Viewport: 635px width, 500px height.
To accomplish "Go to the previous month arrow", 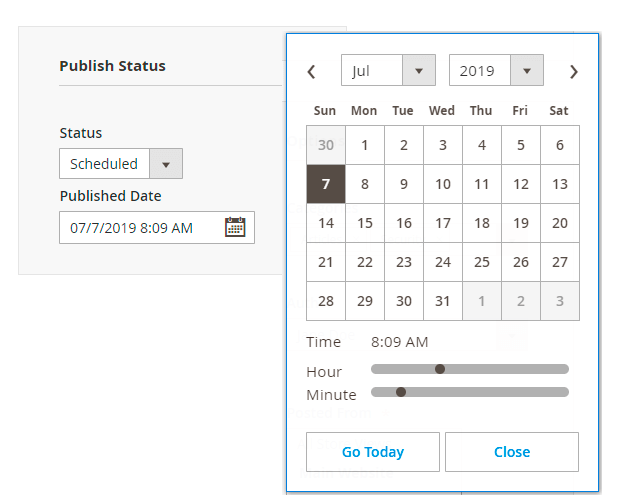I will point(311,72).
